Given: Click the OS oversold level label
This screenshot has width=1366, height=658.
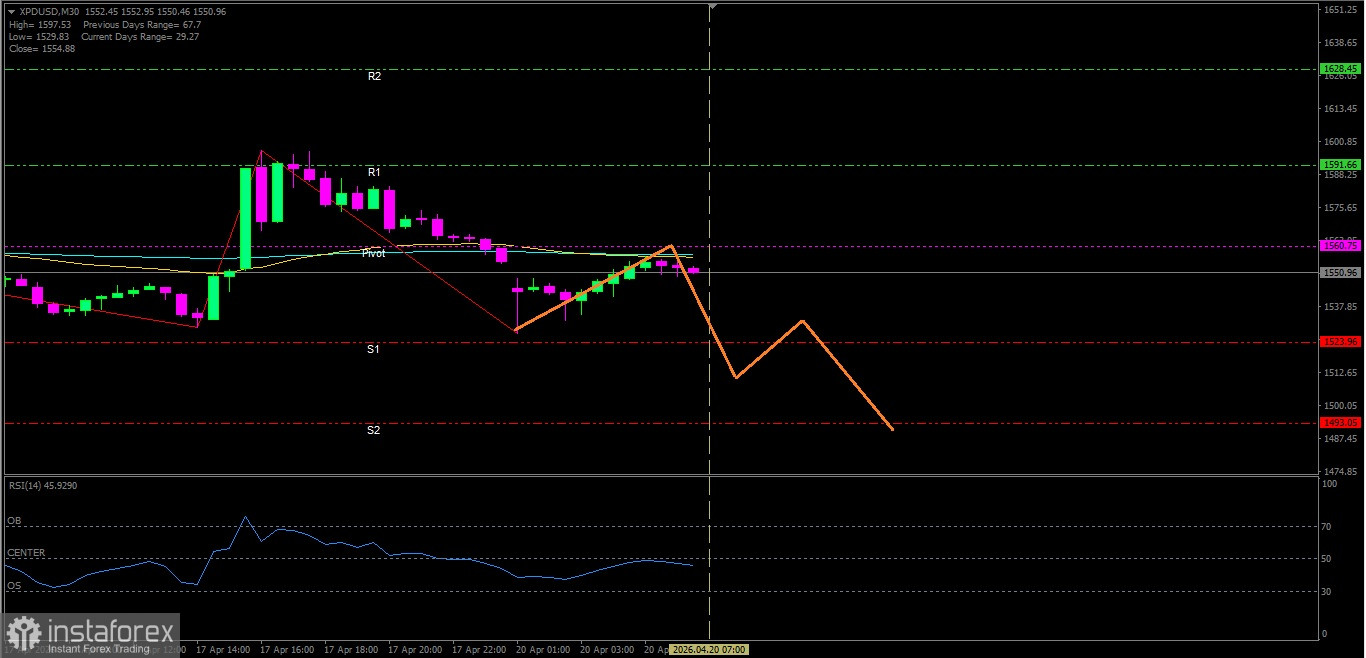Looking at the screenshot, I should point(14,585).
